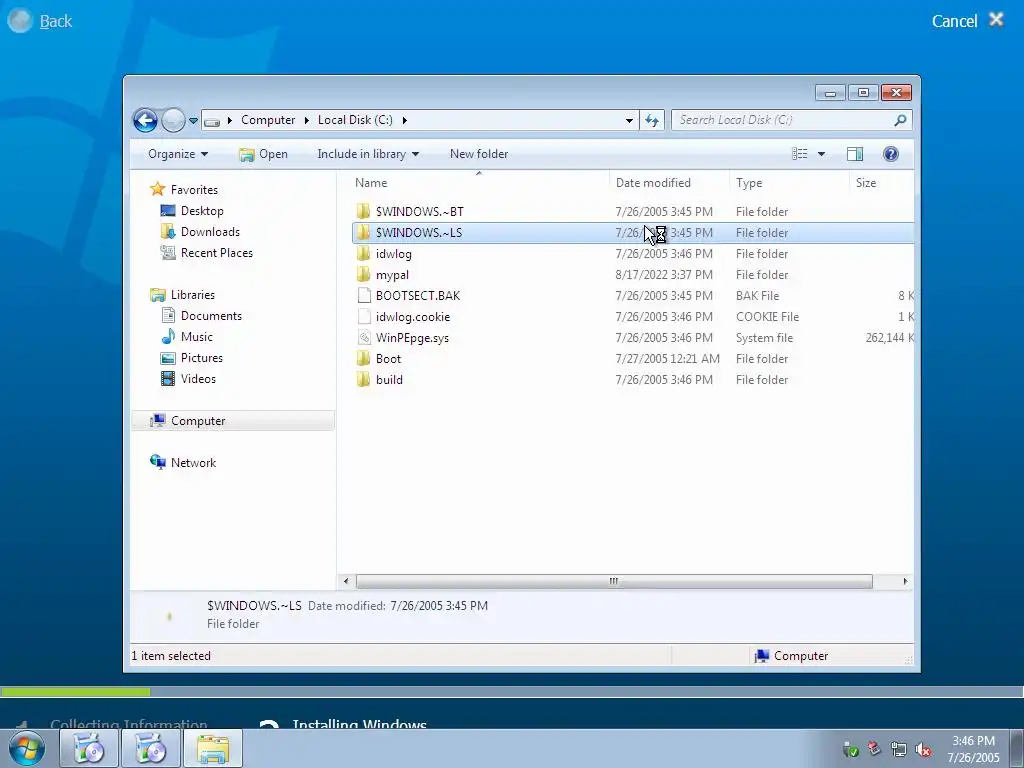Expand the arrow after Local Disk (C:)
Viewport: 1024px width, 768px height.
coord(404,120)
